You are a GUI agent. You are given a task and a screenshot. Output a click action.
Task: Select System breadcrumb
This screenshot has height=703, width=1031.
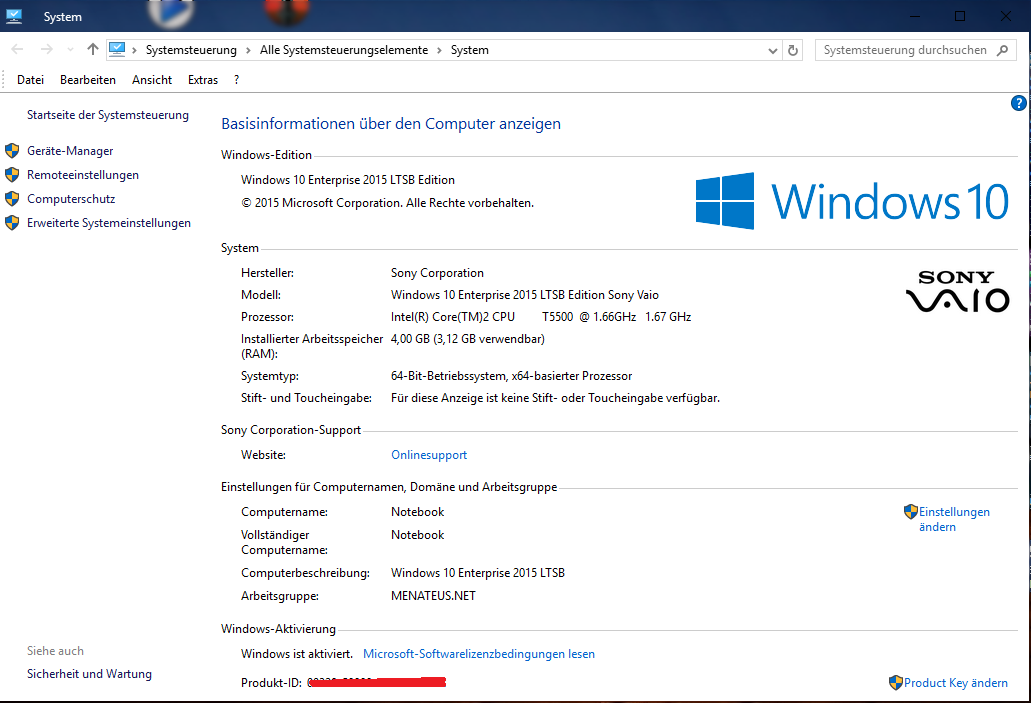(x=469, y=50)
